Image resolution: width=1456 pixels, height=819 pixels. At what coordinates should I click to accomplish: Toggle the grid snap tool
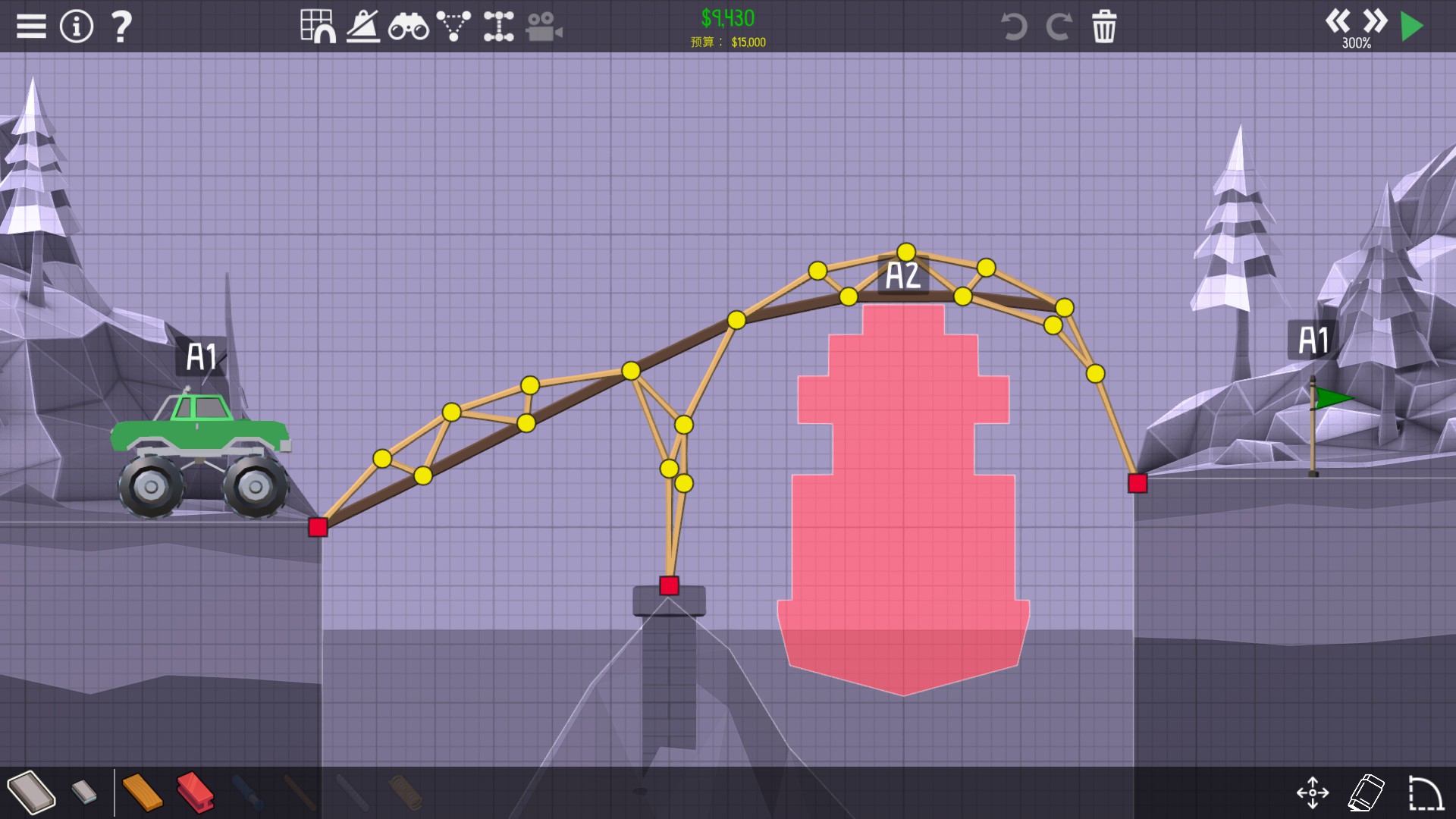click(x=318, y=27)
